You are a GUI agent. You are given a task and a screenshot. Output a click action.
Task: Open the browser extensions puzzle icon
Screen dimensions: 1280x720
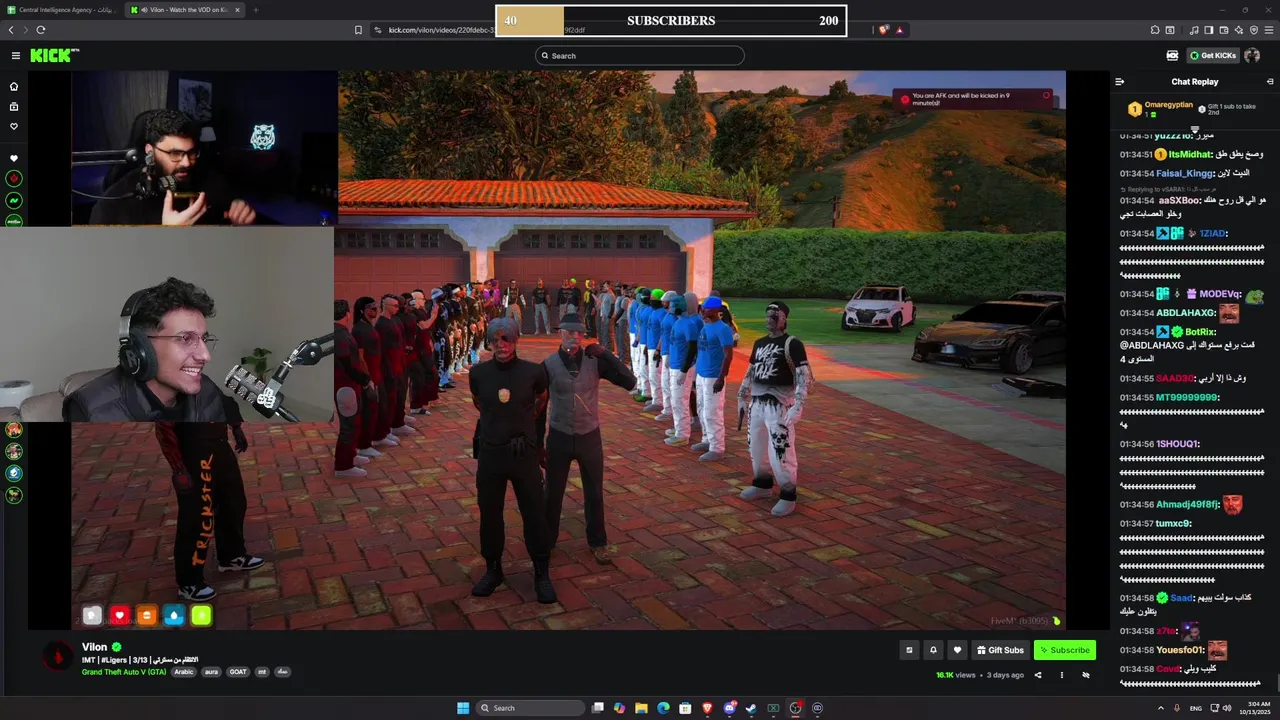[1156, 30]
